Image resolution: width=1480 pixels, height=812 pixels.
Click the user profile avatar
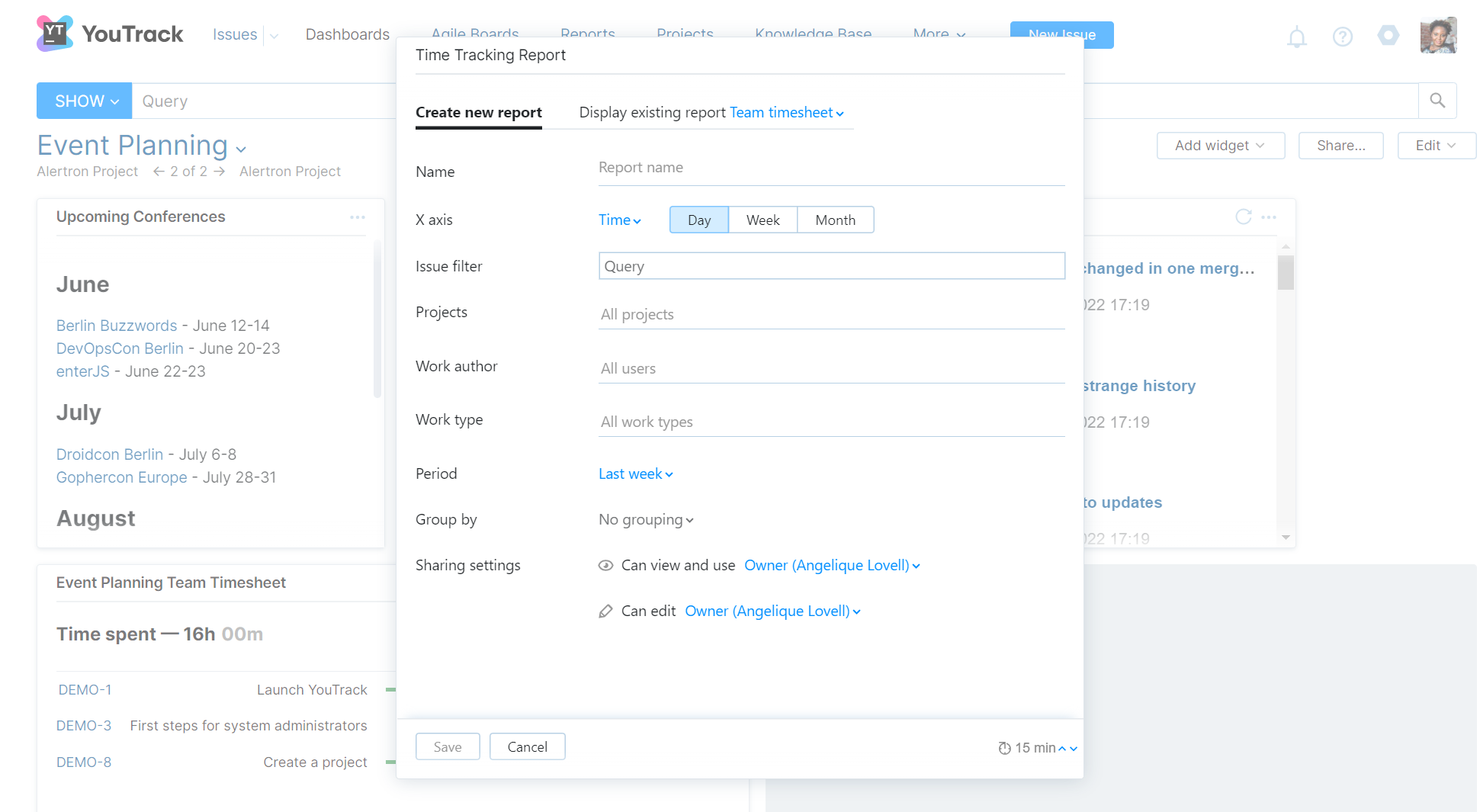click(x=1438, y=35)
